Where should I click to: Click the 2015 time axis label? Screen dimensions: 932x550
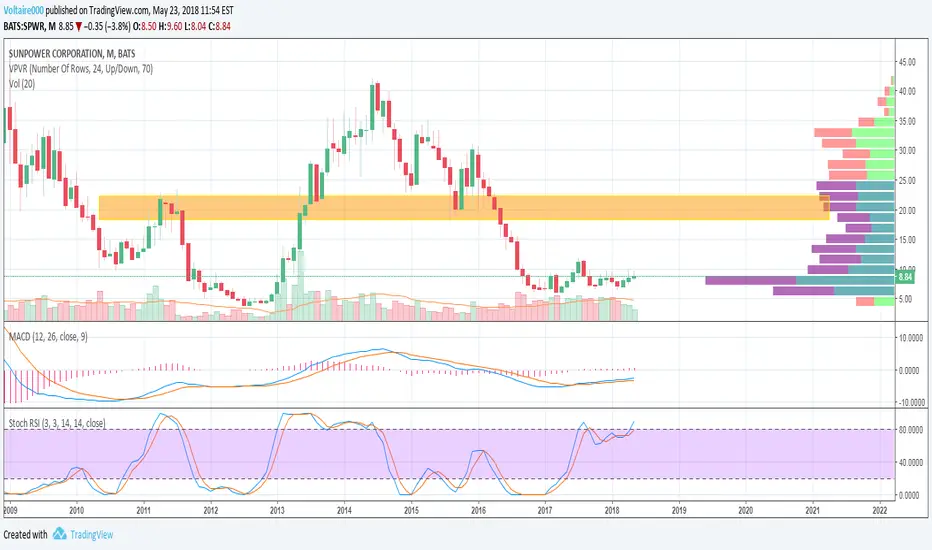coord(411,510)
